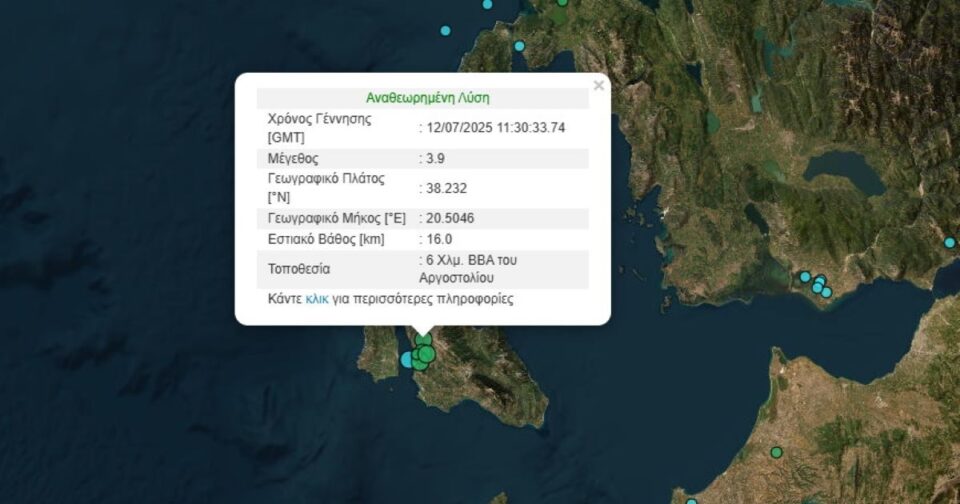Click the cyan marker in the sea northwest of Lefkada
This screenshot has width=960, height=504.
(446, 29)
